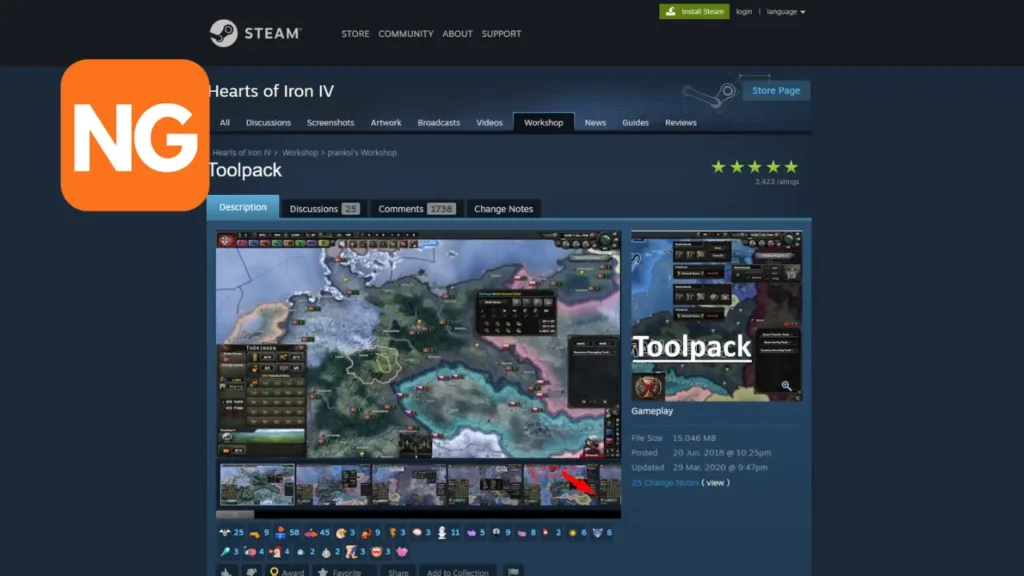Open the SUPPORT page
The width and height of the screenshot is (1024, 576).
[502, 34]
